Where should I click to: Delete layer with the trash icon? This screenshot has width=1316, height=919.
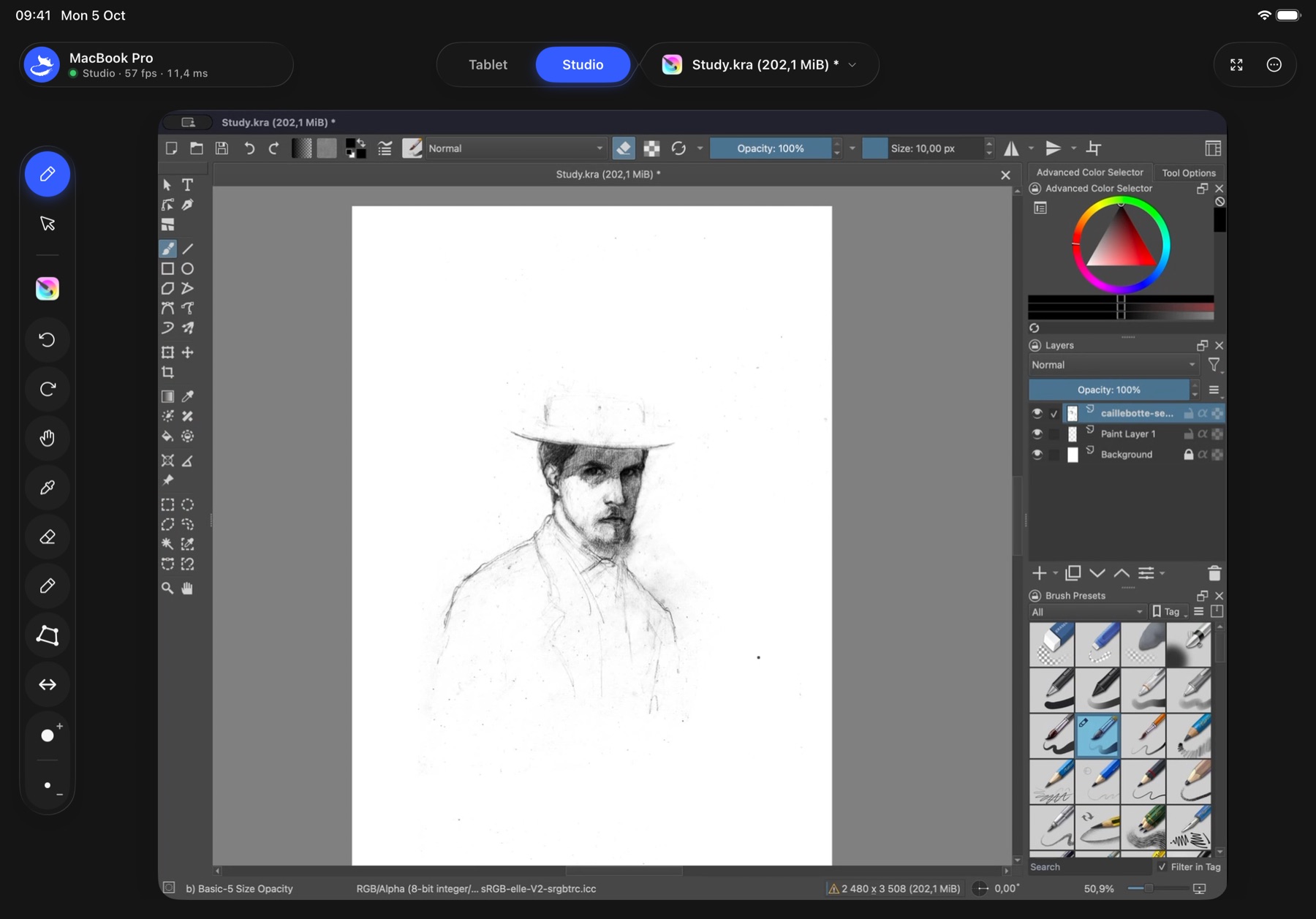point(1214,573)
